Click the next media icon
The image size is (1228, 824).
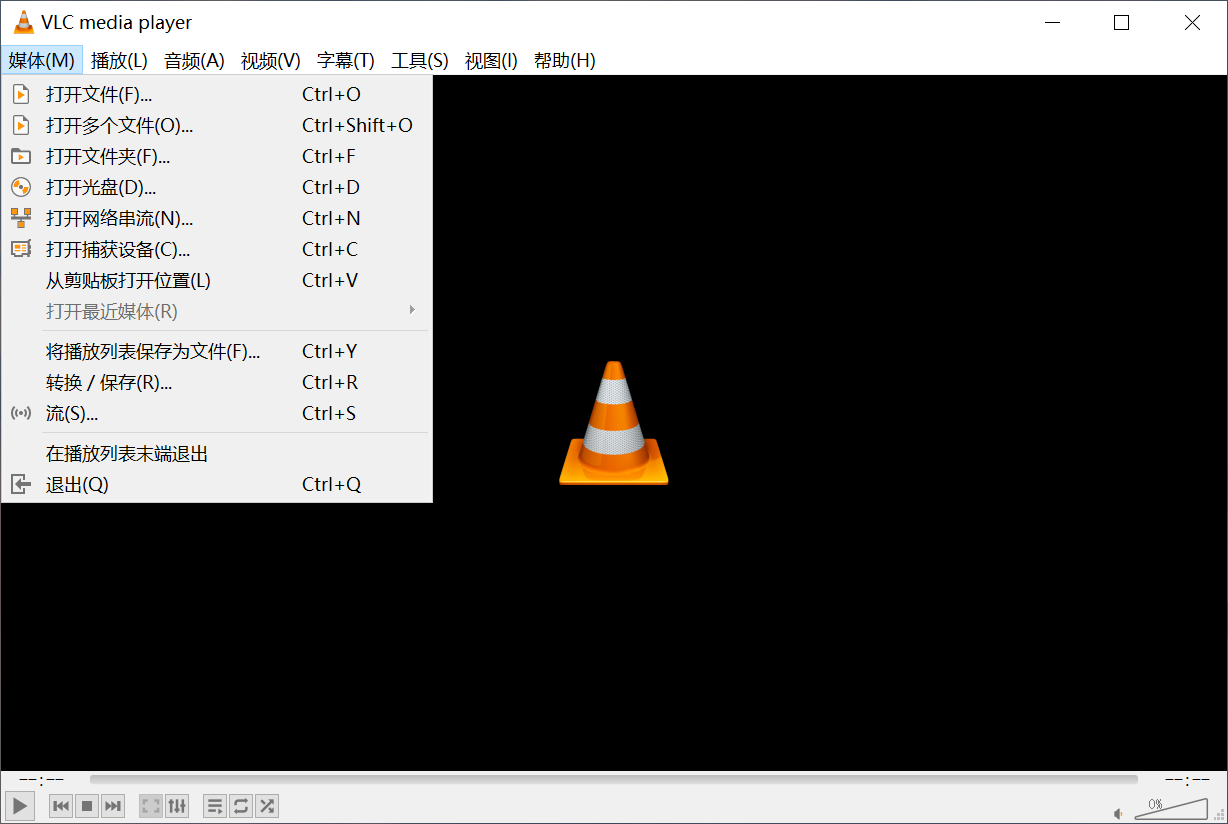[112, 806]
